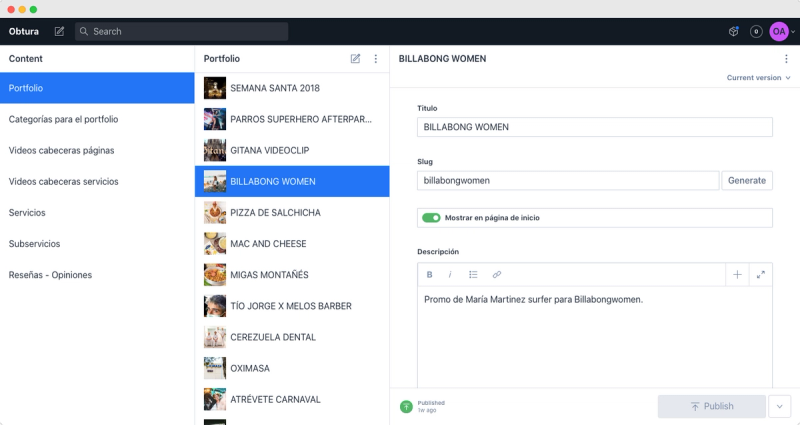
Task: Click the Slug input field
Action: click(568, 181)
